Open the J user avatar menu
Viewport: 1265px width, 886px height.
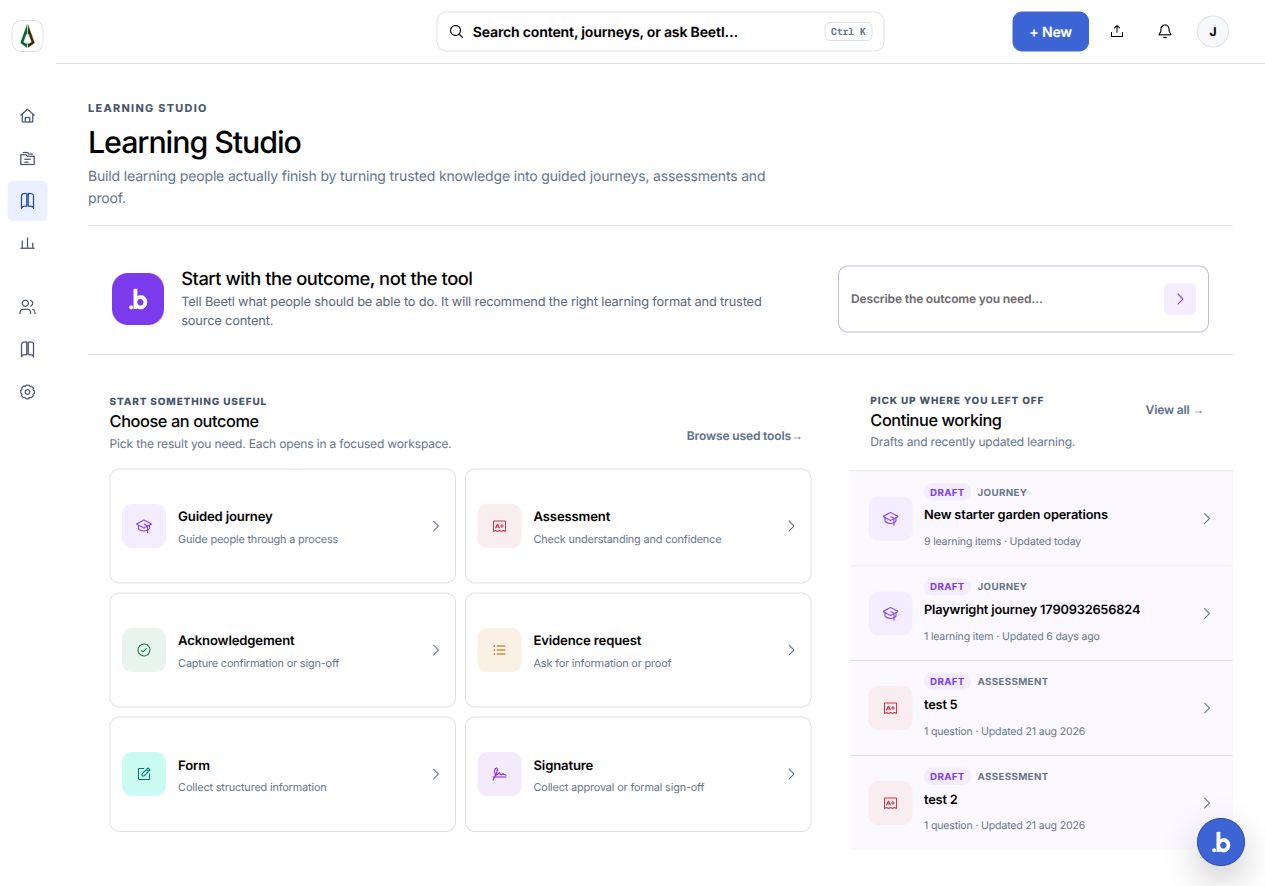click(1213, 32)
